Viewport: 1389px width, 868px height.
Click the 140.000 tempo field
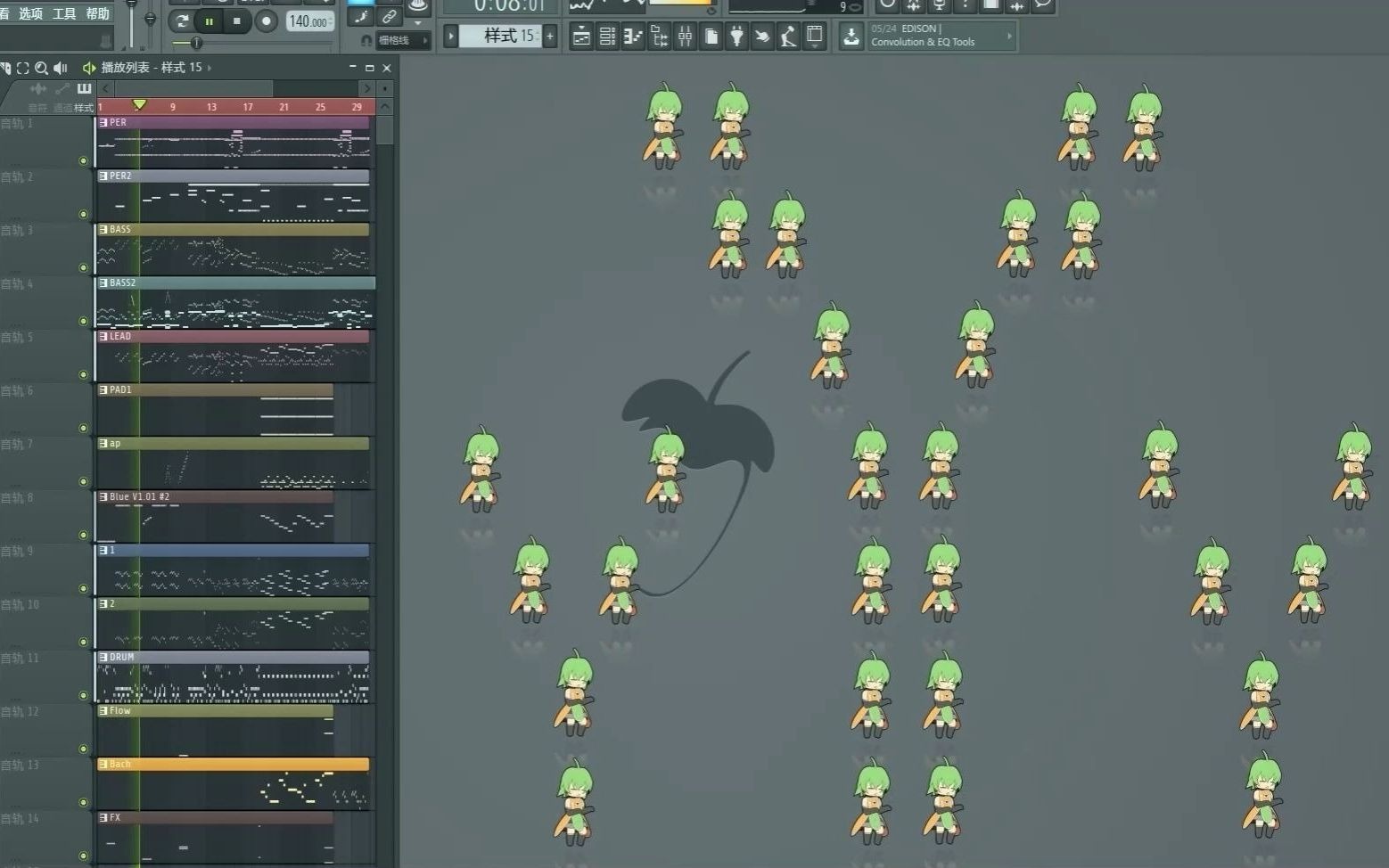309,21
